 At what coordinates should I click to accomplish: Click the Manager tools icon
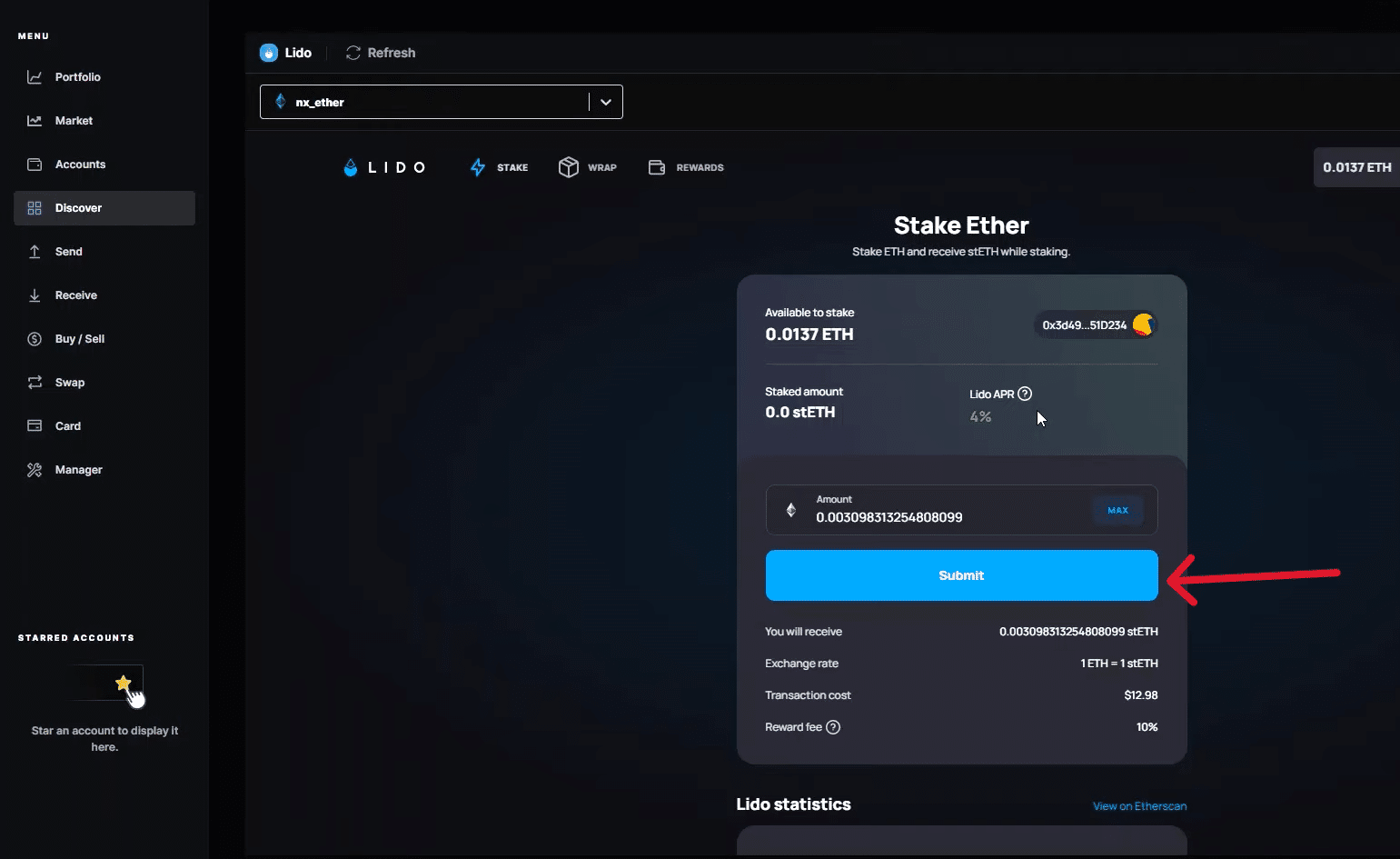(x=35, y=470)
